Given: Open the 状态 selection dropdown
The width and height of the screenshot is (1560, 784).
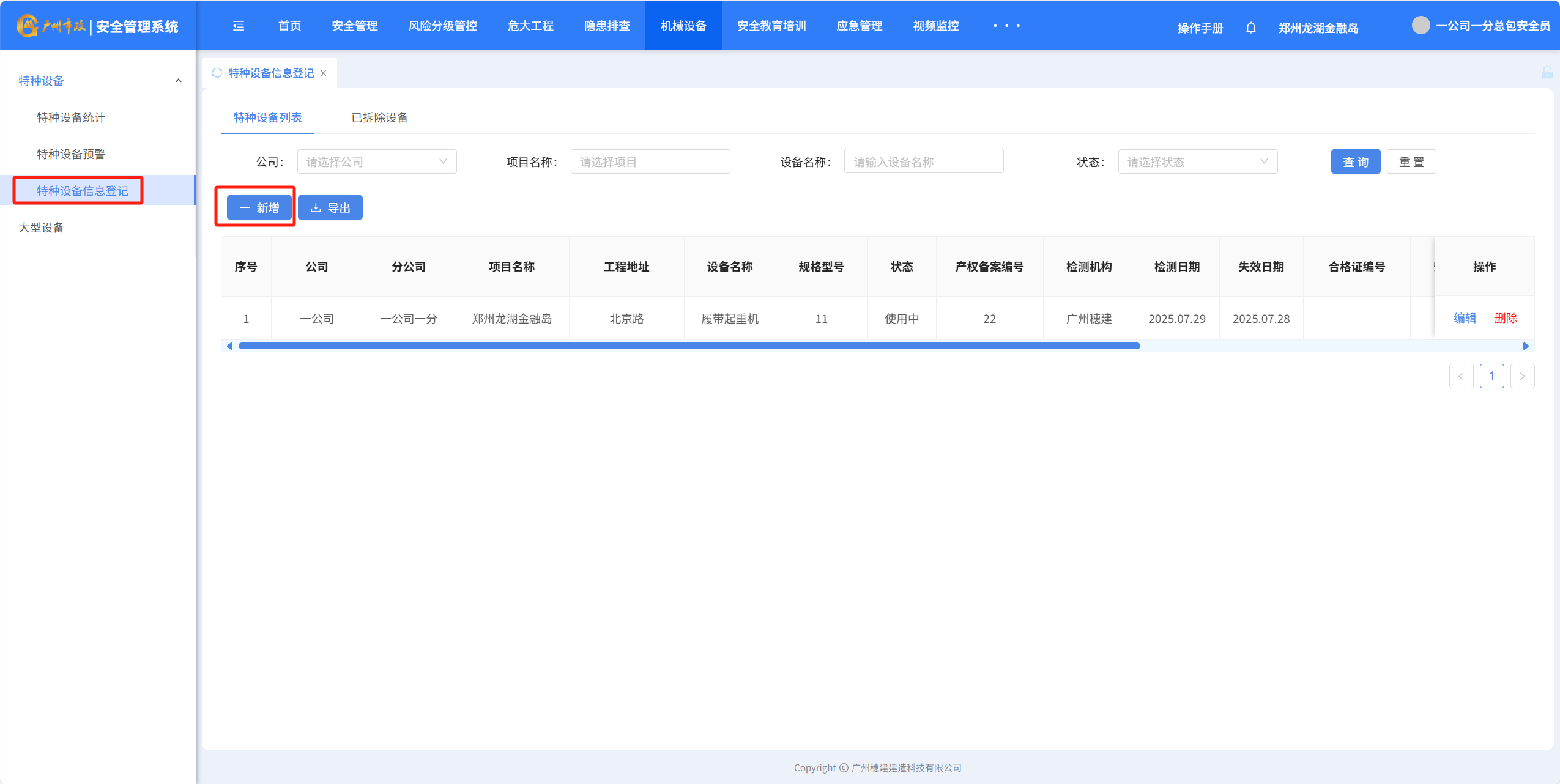Looking at the screenshot, I should tap(1197, 162).
